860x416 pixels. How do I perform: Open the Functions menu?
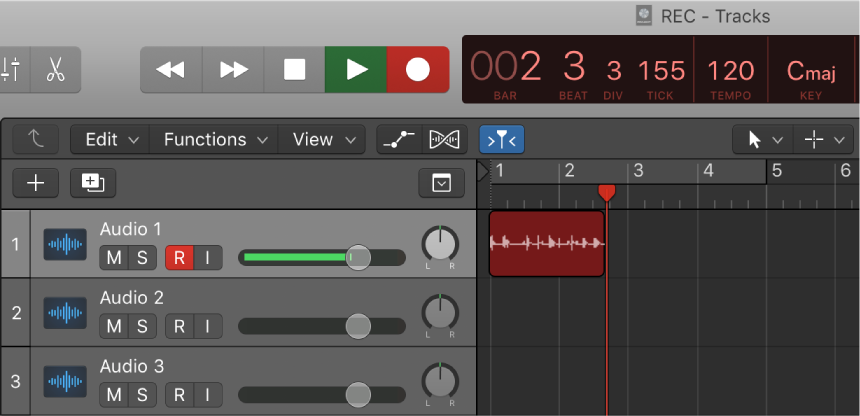[x=216, y=139]
